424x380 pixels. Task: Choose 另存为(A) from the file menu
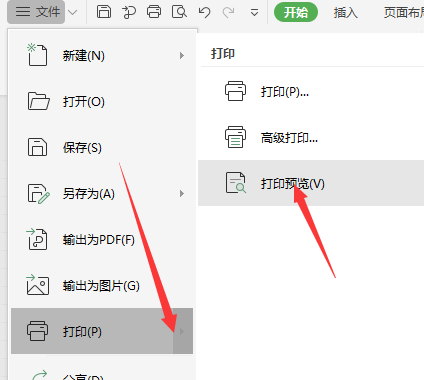click(x=102, y=194)
